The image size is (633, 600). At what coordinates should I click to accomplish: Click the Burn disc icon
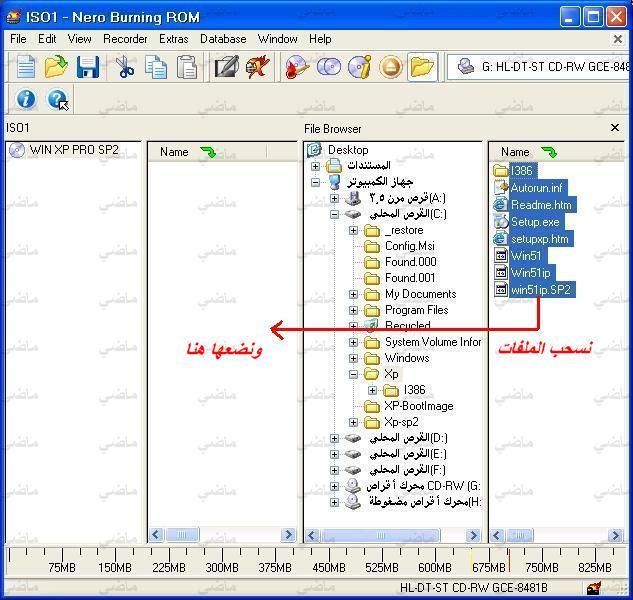(297, 67)
